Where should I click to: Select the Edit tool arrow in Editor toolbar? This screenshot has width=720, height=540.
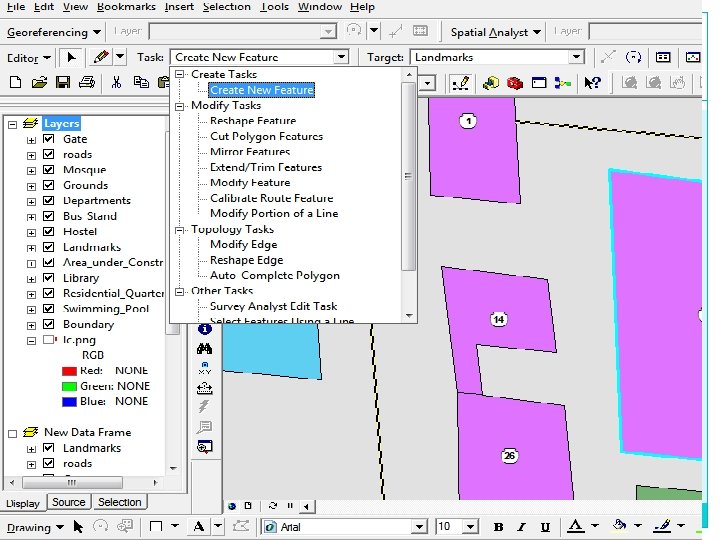[x=71, y=57]
